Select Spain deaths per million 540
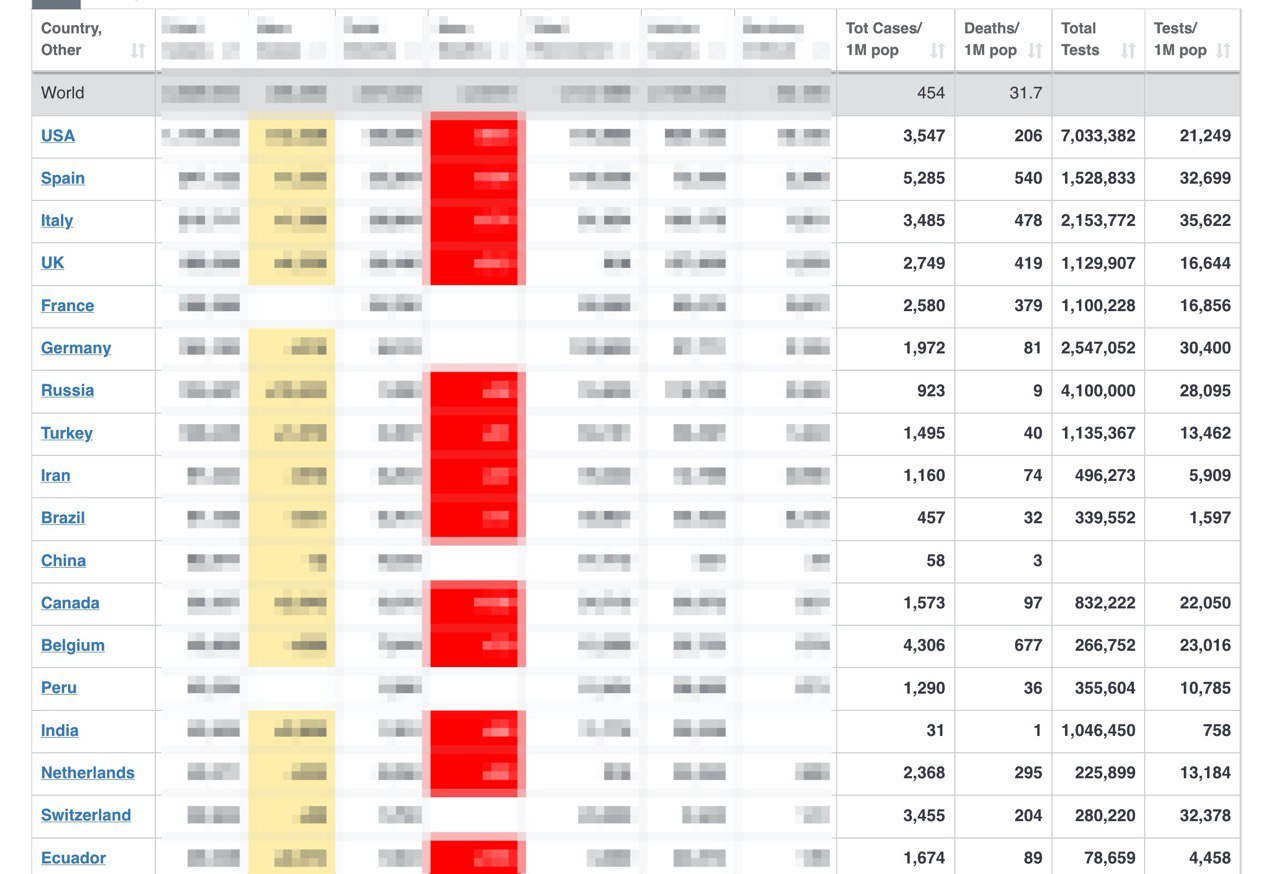Screen dimensions: 1280x874 [x=1028, y=178]
